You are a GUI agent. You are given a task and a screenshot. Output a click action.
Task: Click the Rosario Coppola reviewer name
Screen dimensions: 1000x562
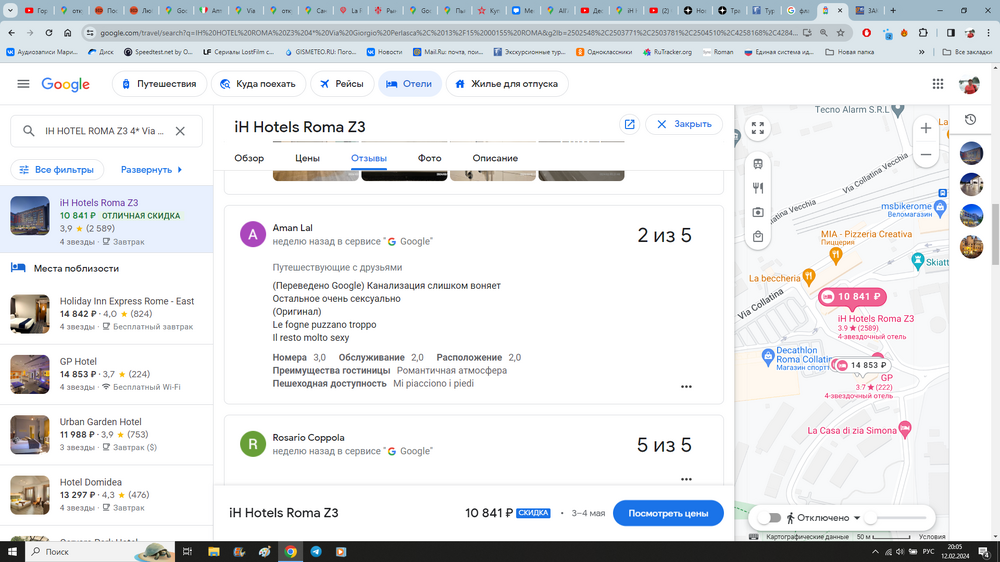(x=308, y=438)
